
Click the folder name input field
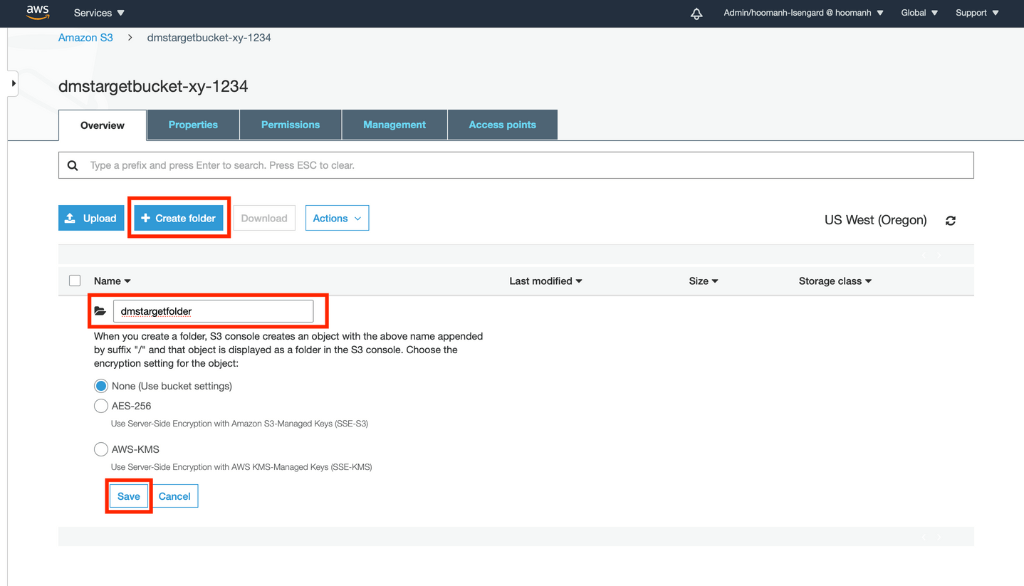[212, 311]
